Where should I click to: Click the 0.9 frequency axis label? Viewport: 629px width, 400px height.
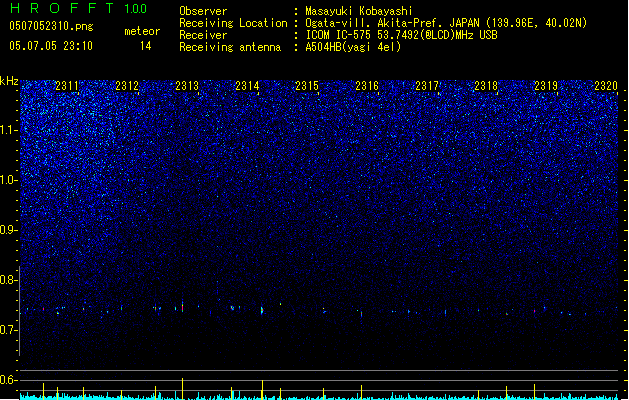[9, 230]
